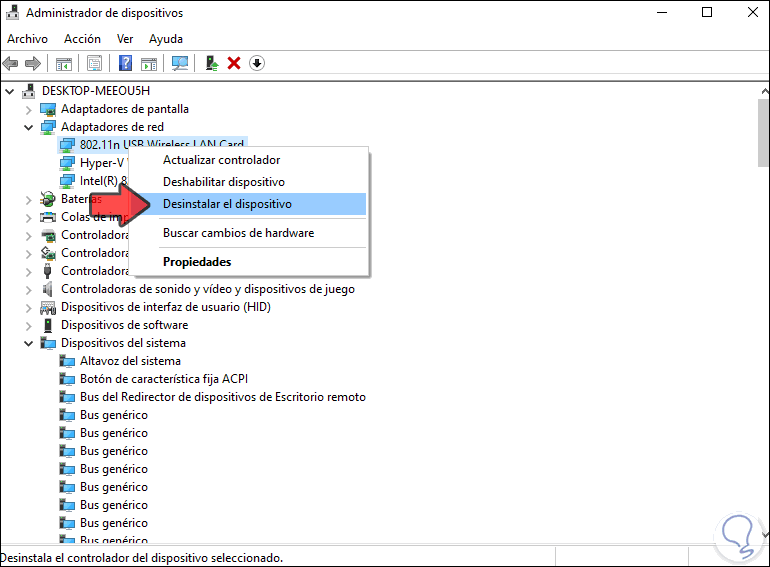Click the scrollbar up arrow
Viewport: 770px width, 567px height.
(765, 91)
